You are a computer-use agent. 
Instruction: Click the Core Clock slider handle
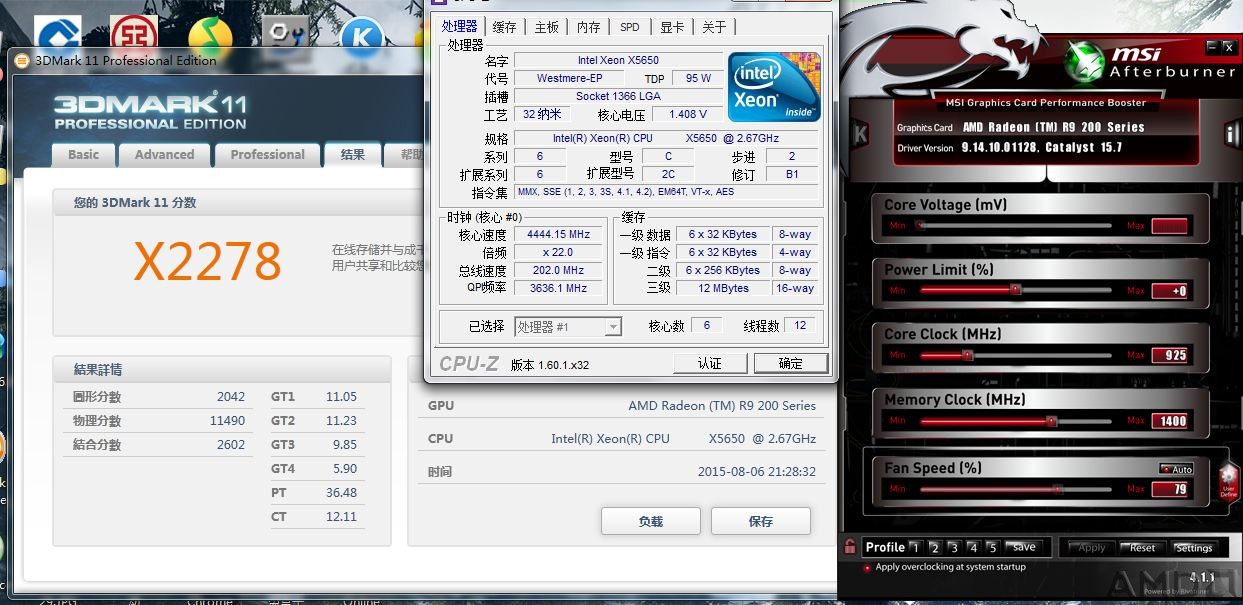[967, 355]
